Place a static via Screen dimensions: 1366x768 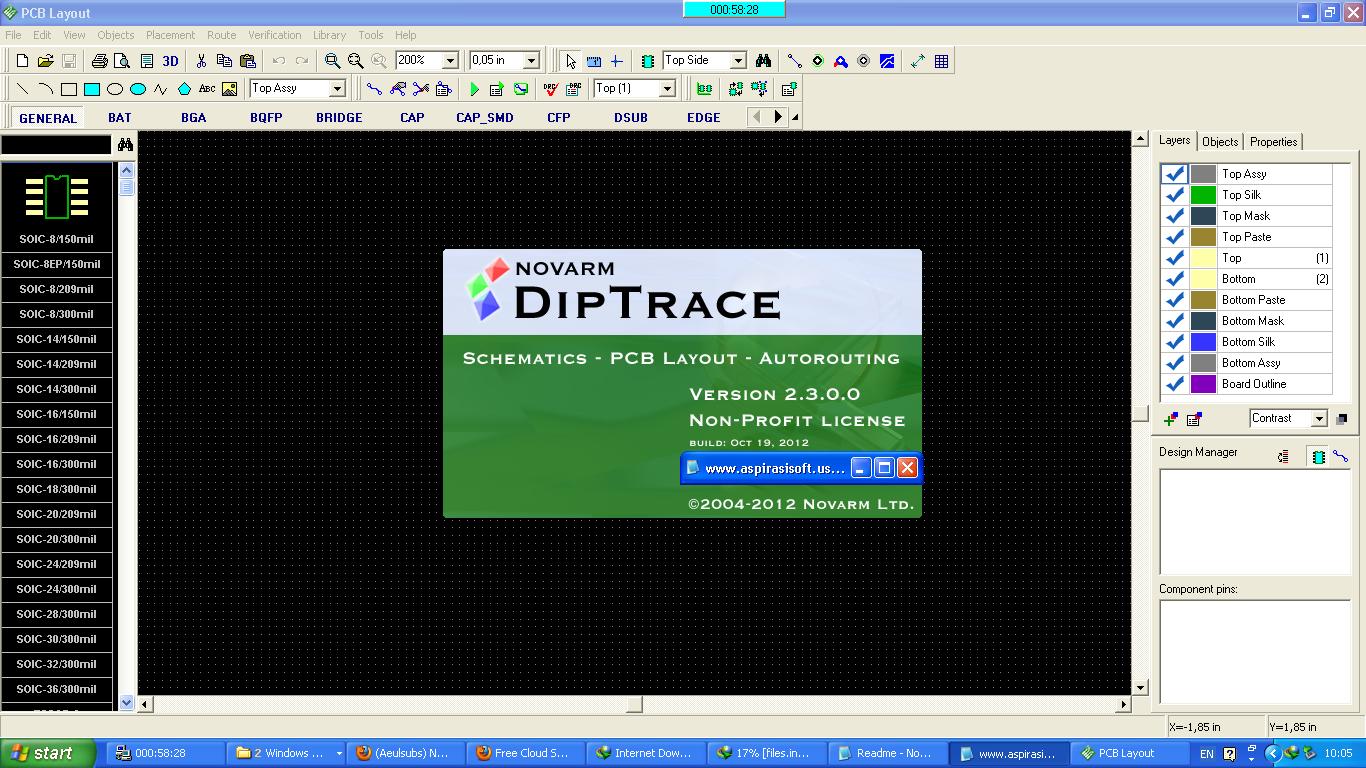click(817, 61)
